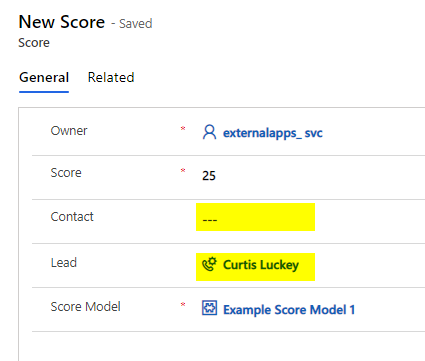Click the Score entity subtitle
This screenshot has height=361, width=425.
click(34, 43)
